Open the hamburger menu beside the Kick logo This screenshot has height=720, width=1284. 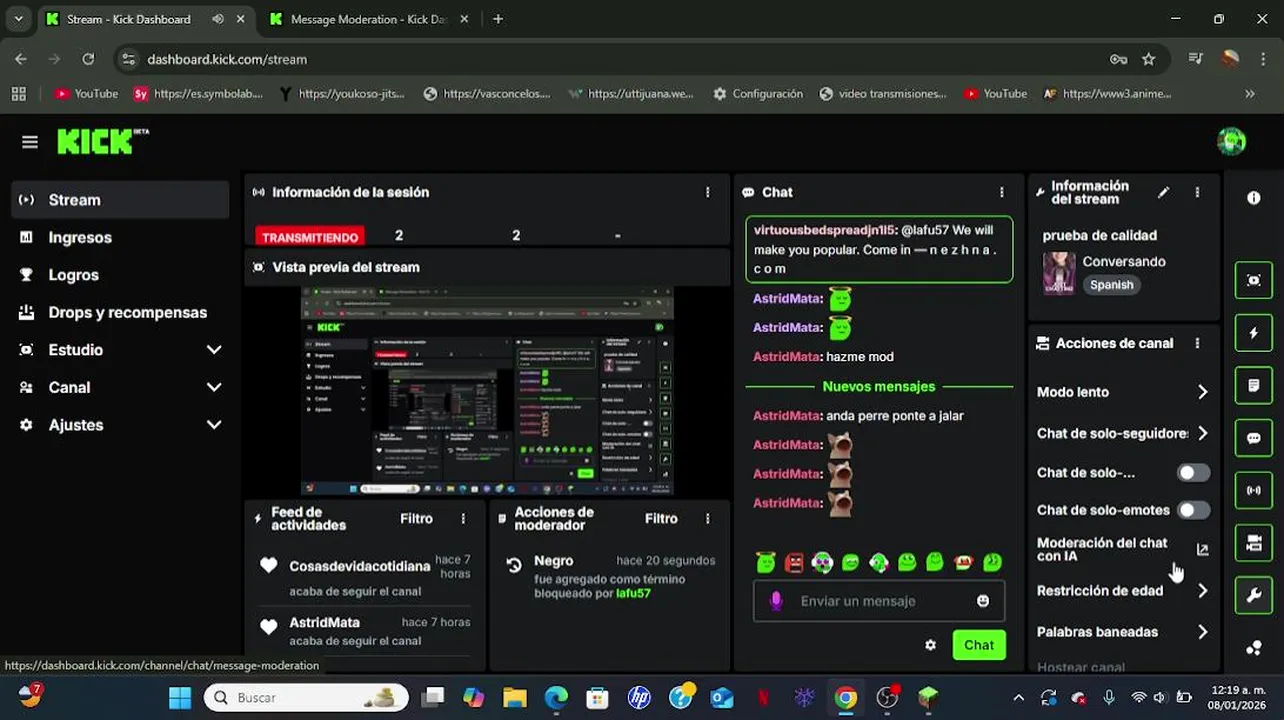point(30,142)
